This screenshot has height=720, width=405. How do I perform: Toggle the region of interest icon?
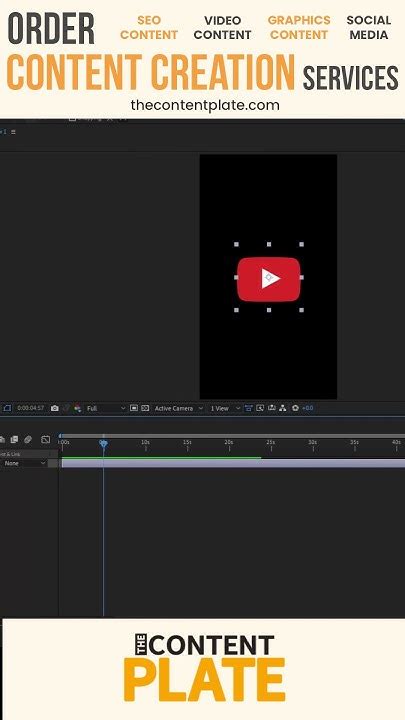(134, 408)
